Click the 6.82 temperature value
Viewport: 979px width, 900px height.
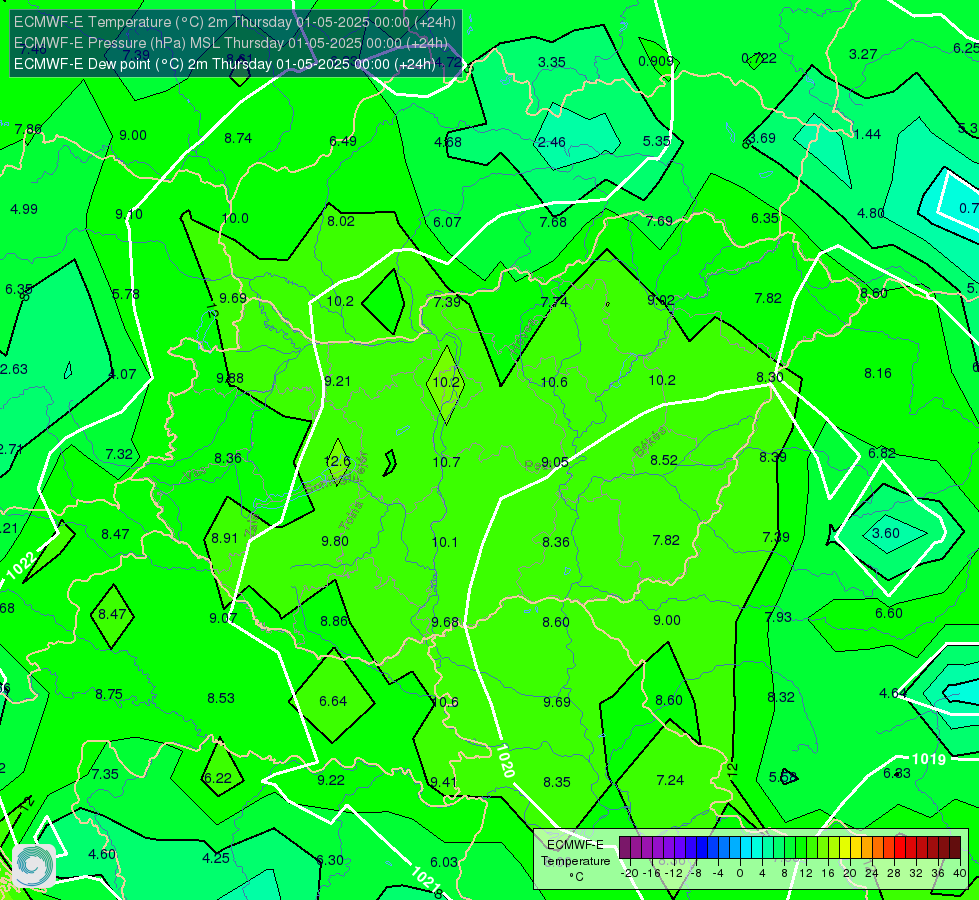tap(882, 453)
